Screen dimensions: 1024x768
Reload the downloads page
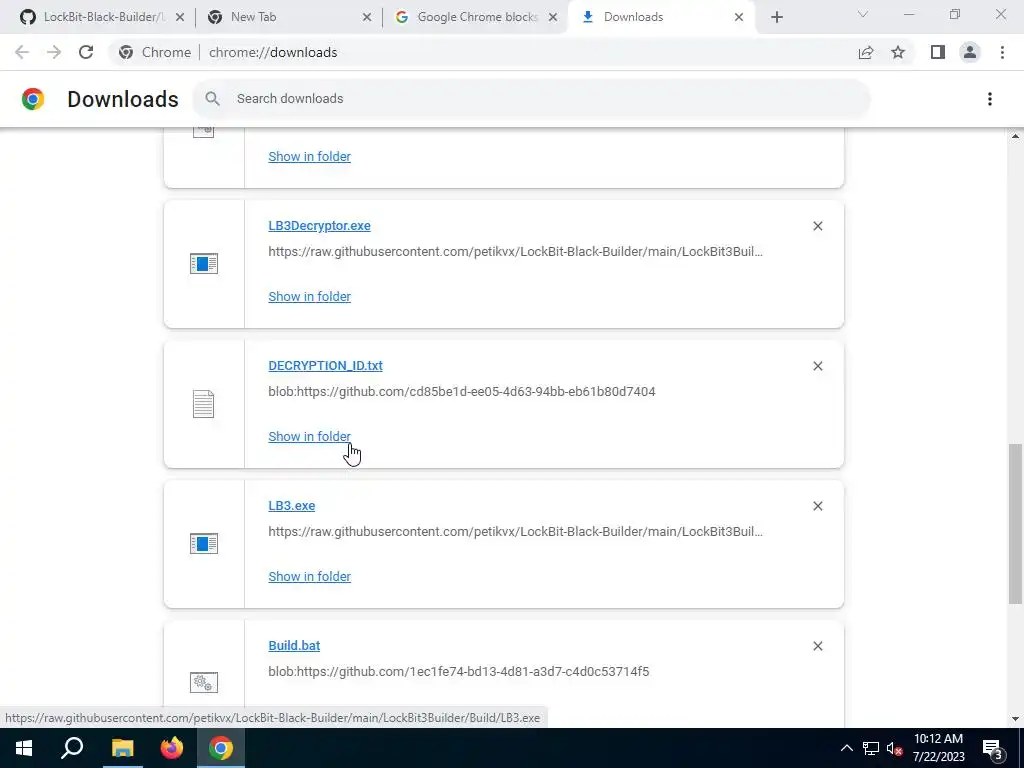pos(86,52)
